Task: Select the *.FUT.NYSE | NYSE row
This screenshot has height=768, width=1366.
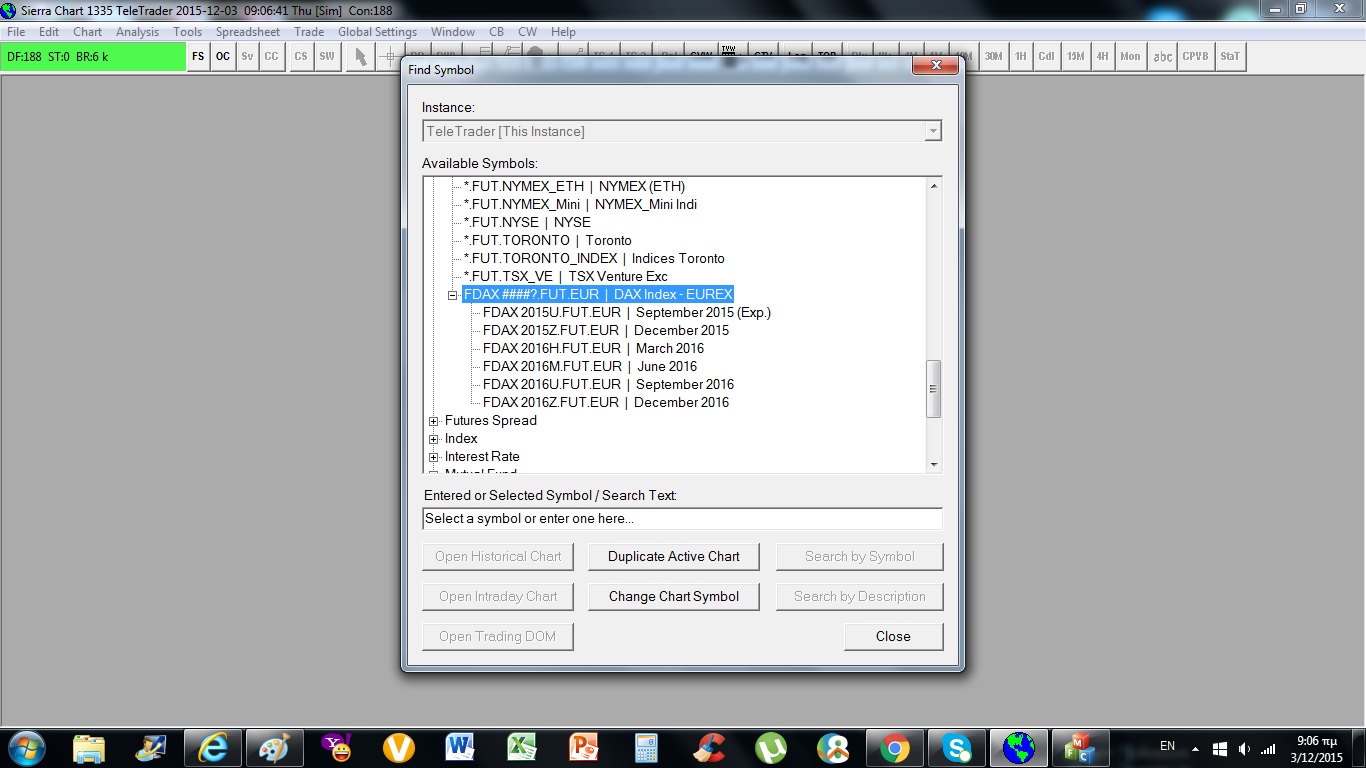Action: tap(527, 222)
